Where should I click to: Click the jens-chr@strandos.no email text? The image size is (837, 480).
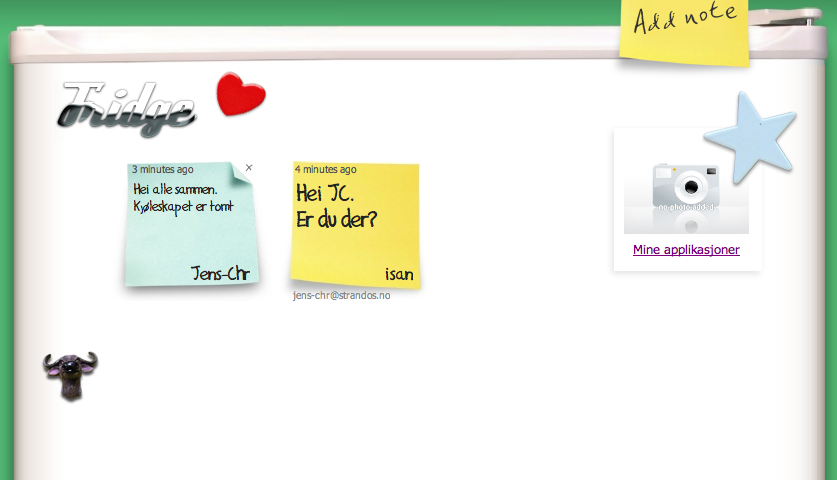(341, 296)
